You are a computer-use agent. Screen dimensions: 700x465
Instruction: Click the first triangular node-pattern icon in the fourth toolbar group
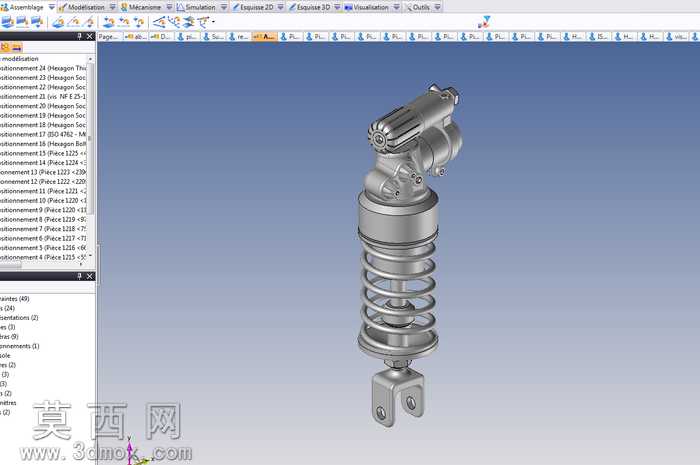point(159,22)
